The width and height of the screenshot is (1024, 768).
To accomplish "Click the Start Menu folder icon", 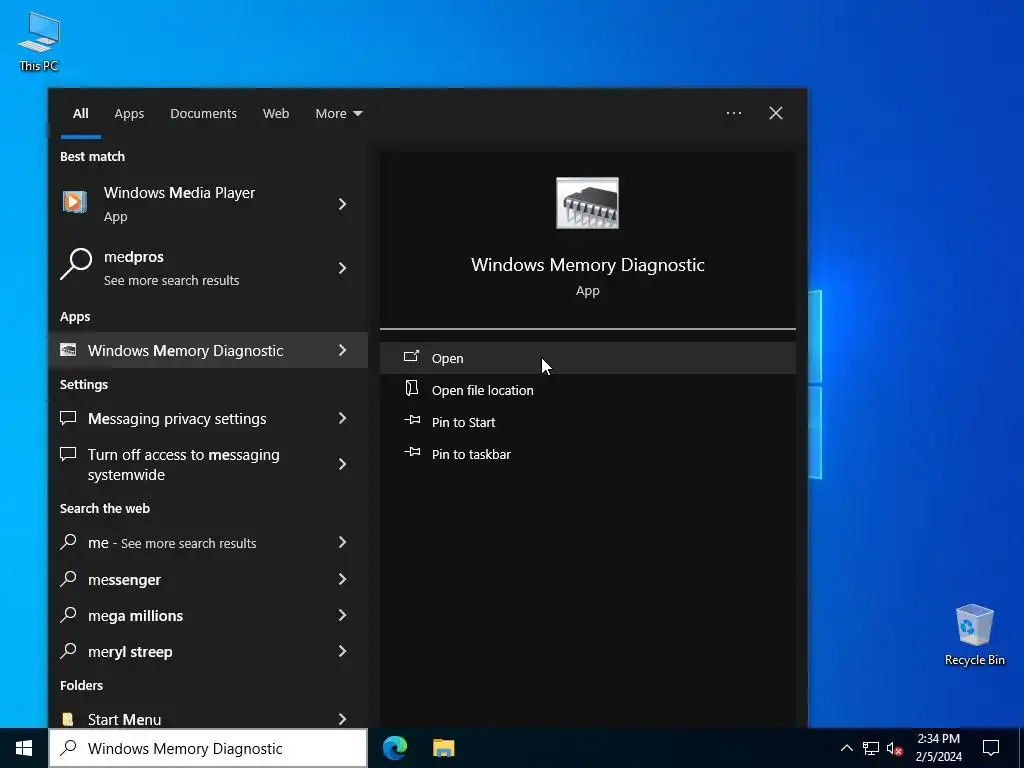I will (x=67, y=719).
